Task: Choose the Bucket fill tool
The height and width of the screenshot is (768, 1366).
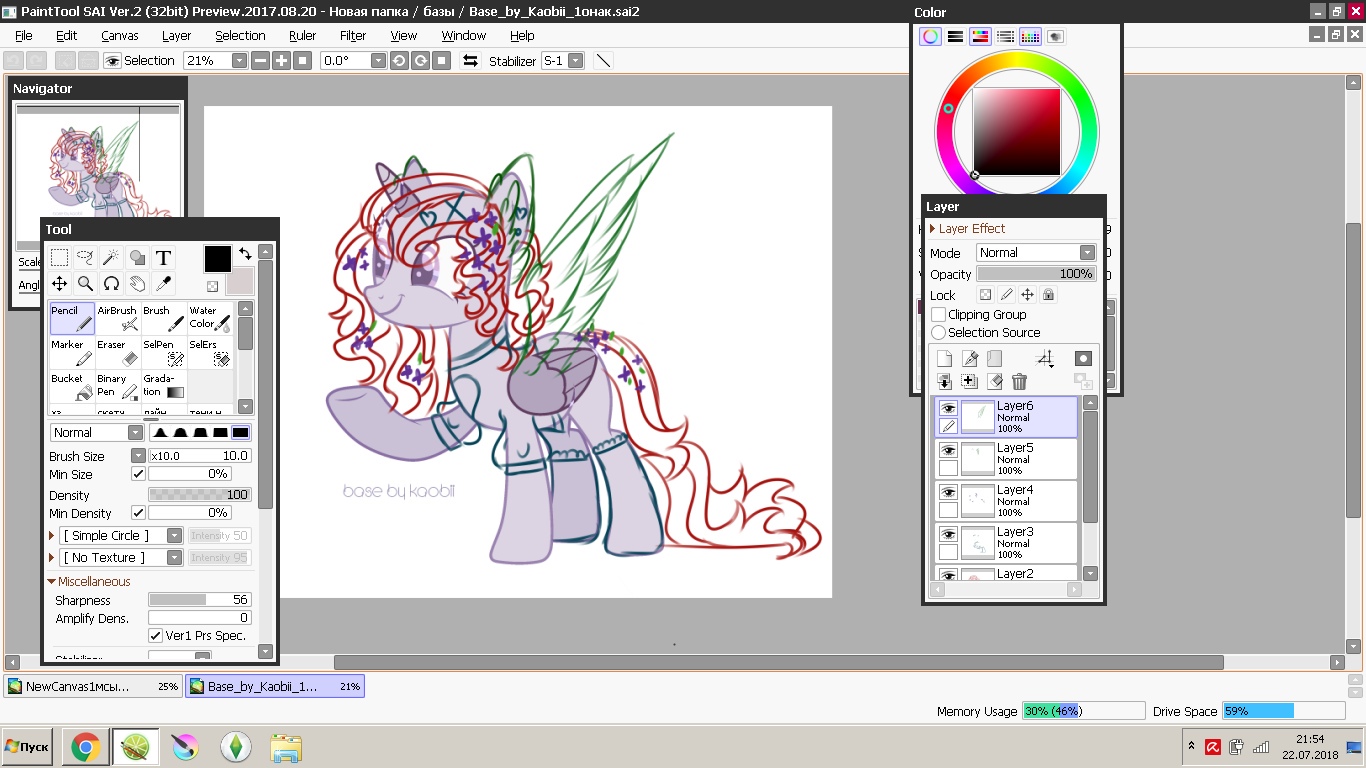Action: pos(72,387)
